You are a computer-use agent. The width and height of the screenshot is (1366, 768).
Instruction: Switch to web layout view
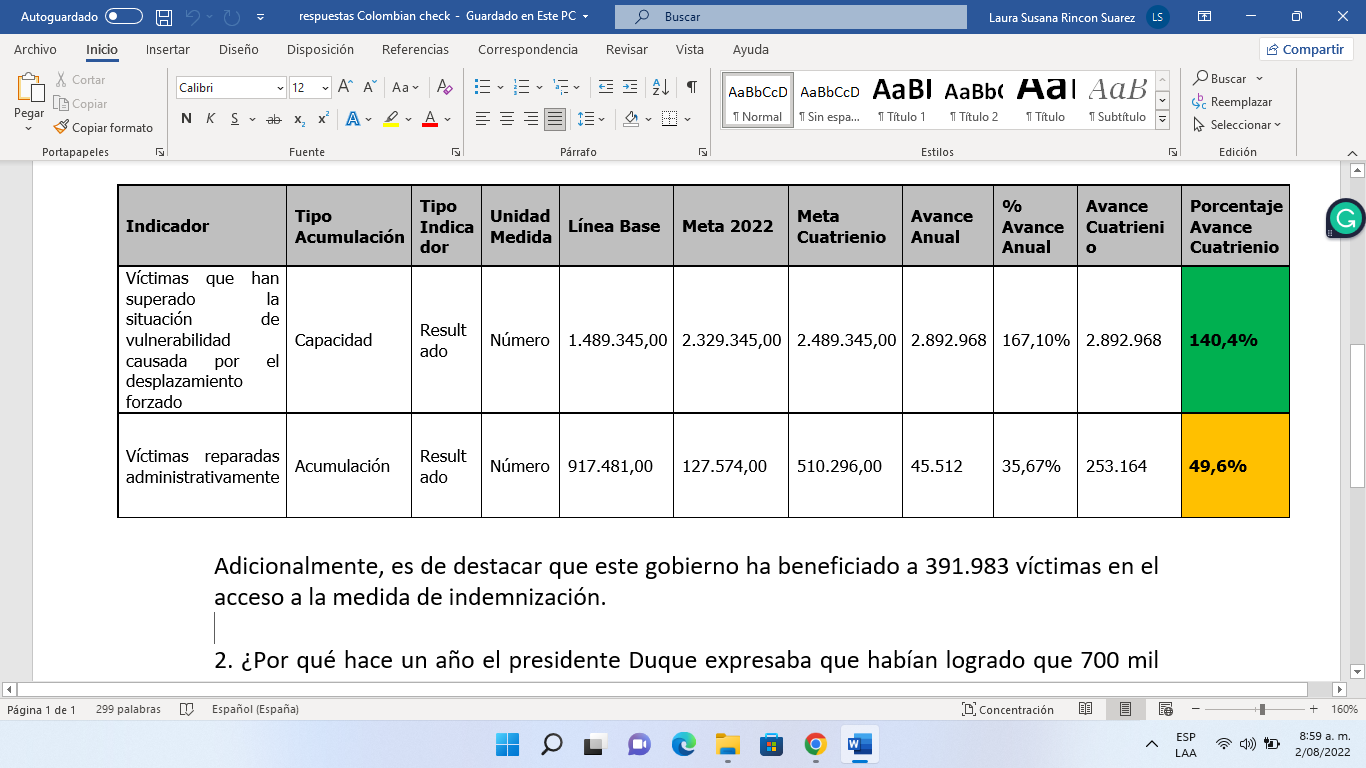click(x=1165, y=709)
